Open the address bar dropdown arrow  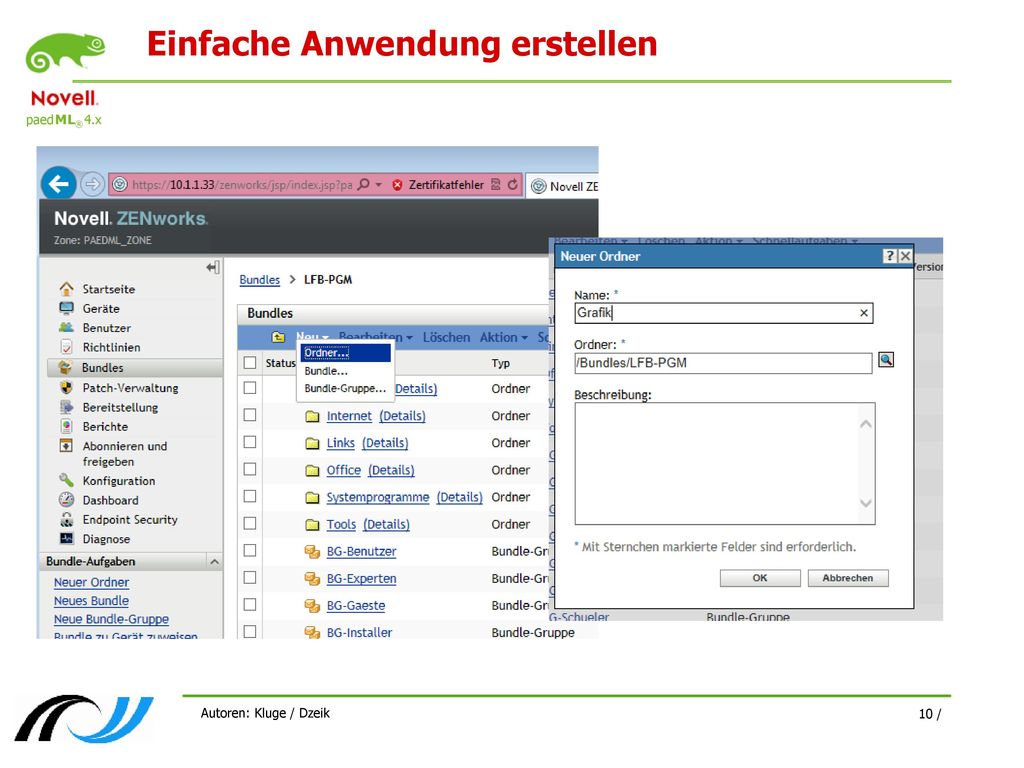pyautogui.click(x=379, y=185)
